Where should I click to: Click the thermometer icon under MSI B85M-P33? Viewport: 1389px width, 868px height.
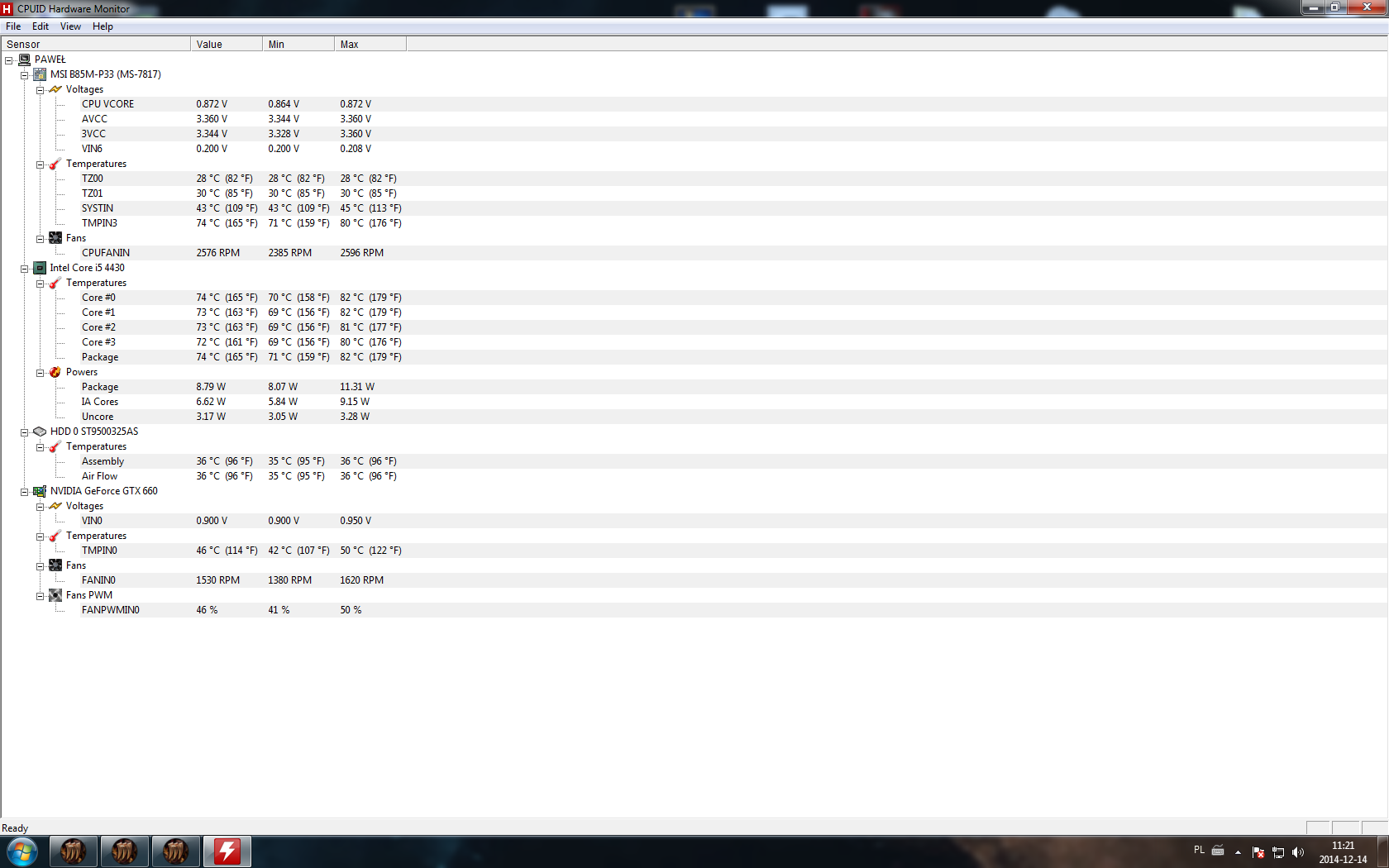click(55, 164)
